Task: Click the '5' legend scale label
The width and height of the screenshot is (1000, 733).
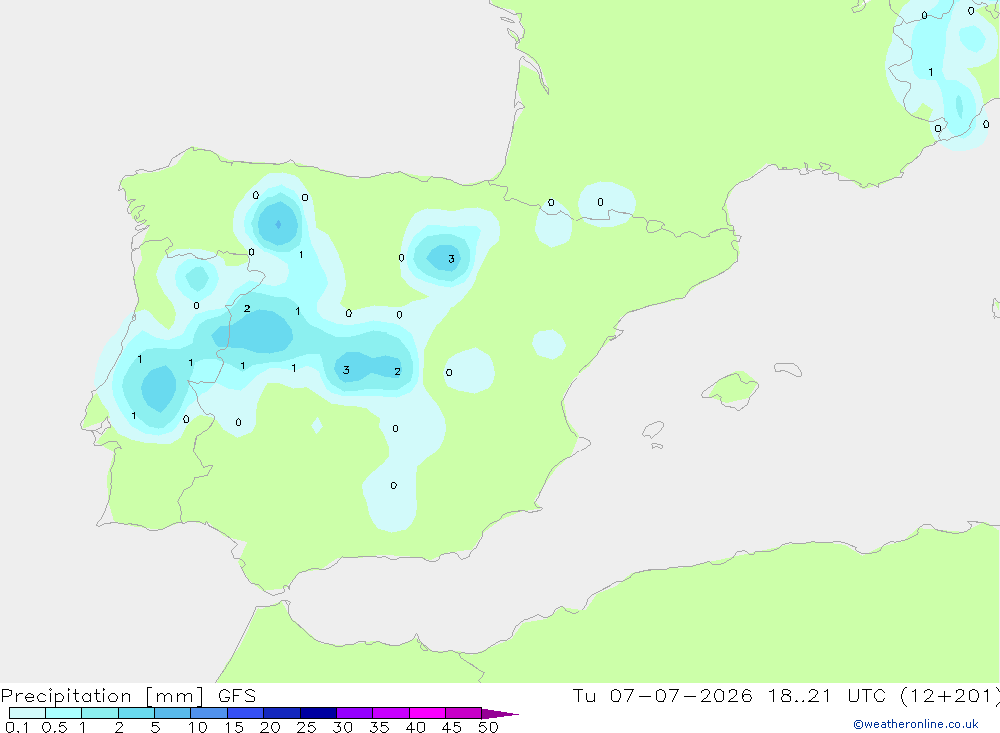Action: (155, 727)
